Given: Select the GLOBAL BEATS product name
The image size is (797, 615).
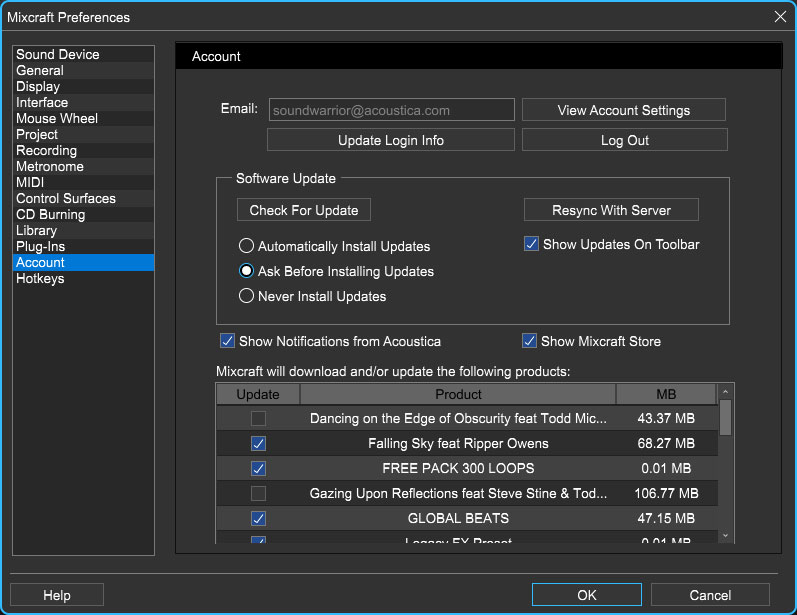Looking at the screenshot, I should pyautogui.click(x=458, y=518).
